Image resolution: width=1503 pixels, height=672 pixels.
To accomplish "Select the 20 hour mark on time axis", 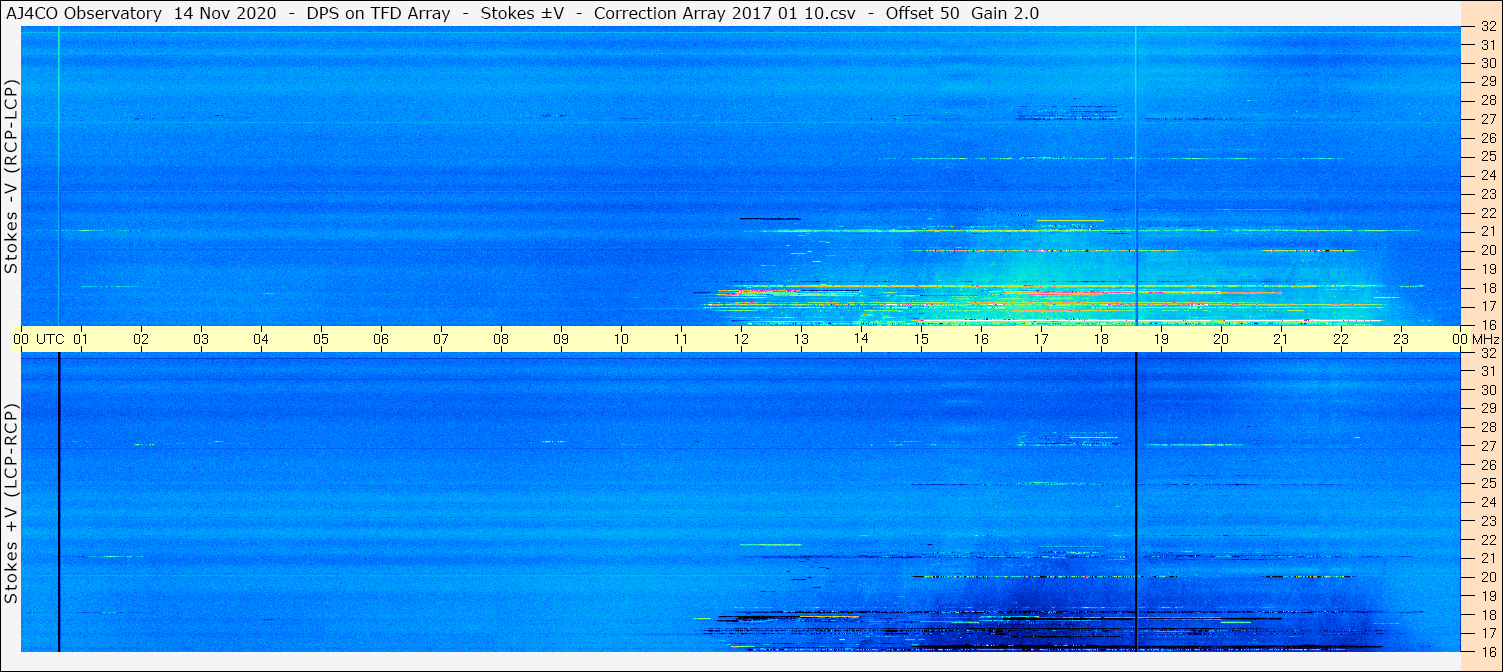I will [x=1221, y=339].
